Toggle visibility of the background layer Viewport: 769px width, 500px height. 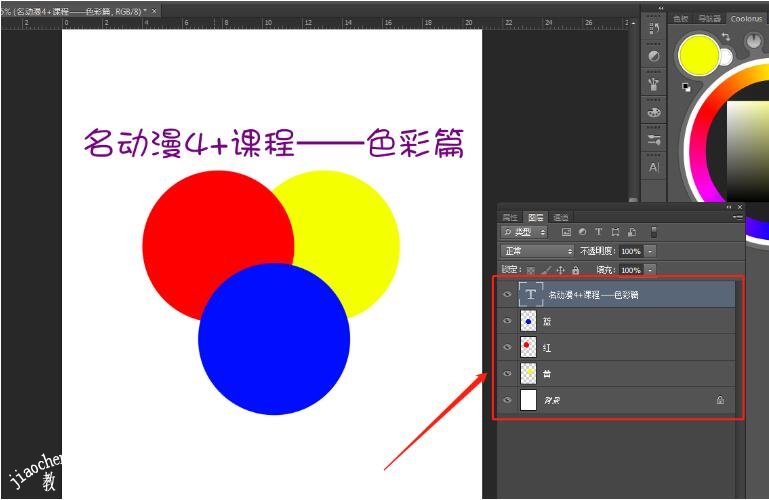tap(507, 400)
